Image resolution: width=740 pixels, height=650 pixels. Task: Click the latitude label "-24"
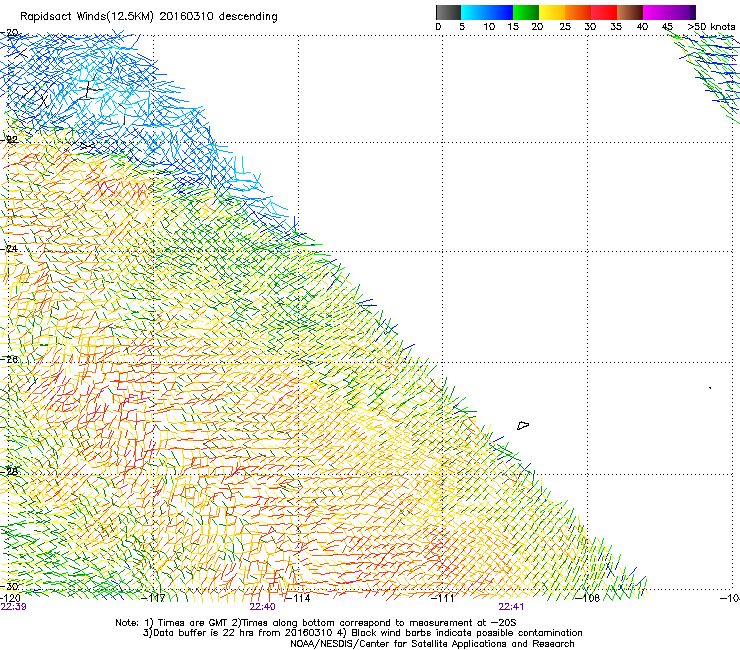coord(9,249)
